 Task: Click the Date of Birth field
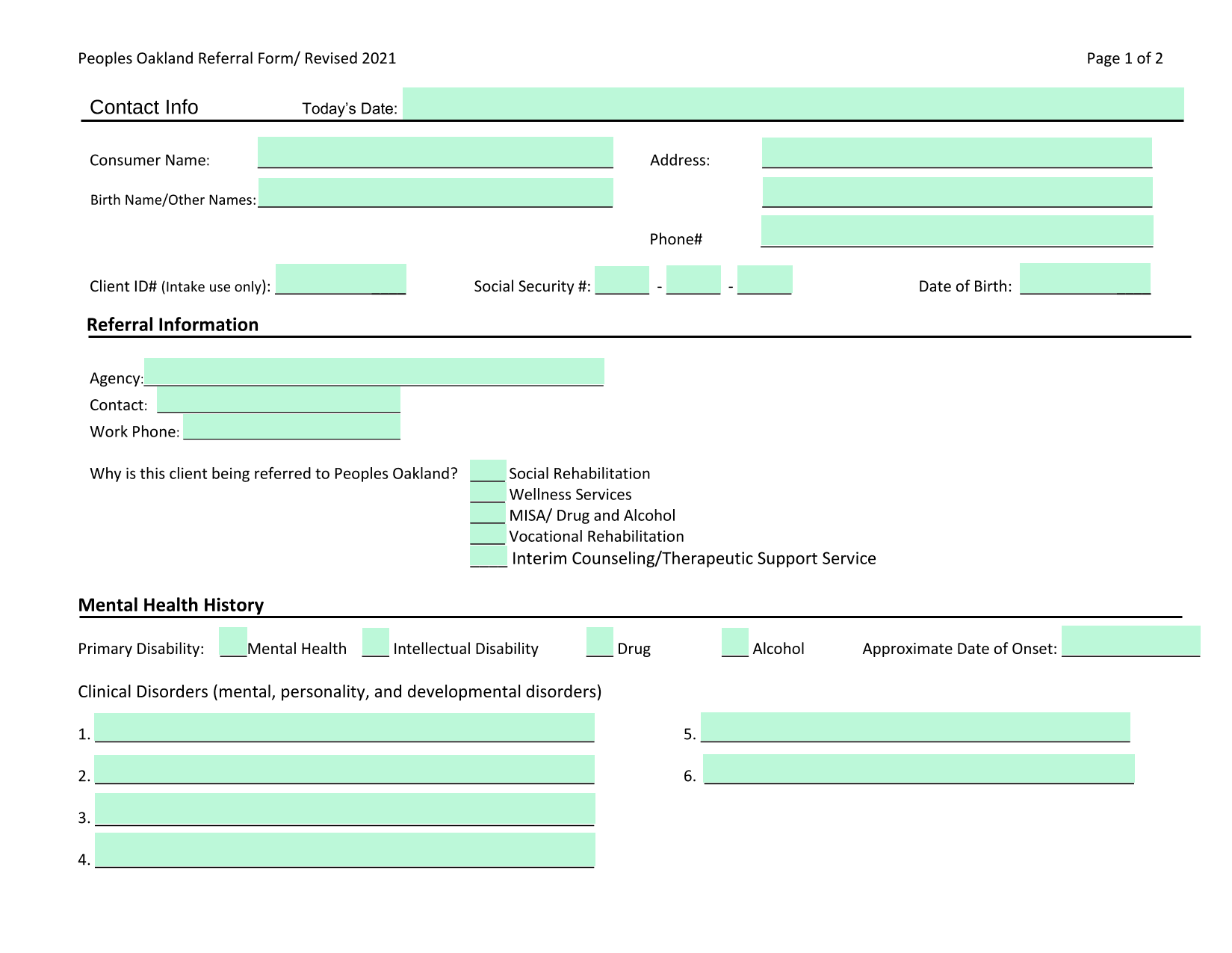click(x=1085, y=279)
